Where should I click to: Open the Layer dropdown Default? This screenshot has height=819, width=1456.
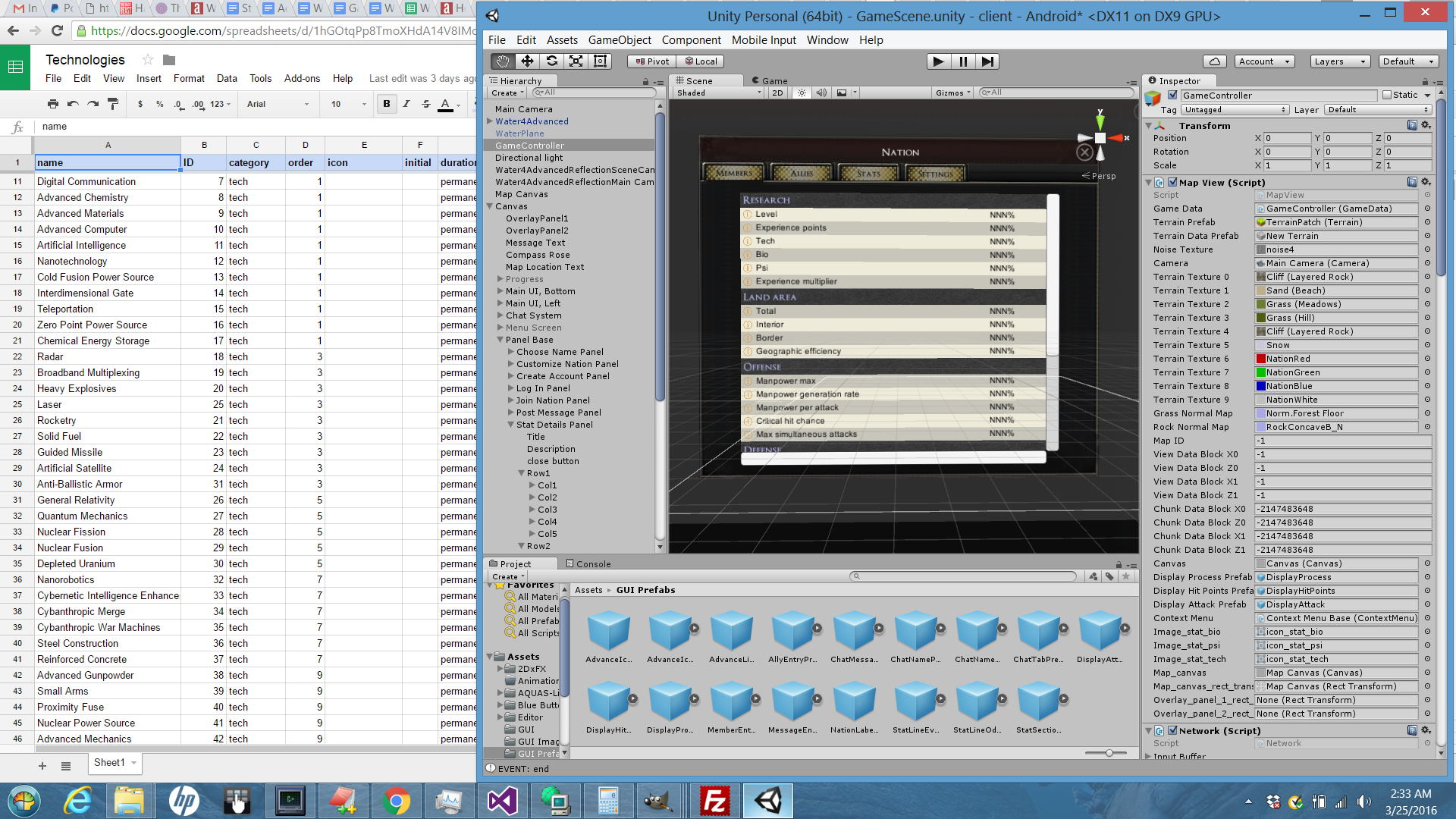1378,110
